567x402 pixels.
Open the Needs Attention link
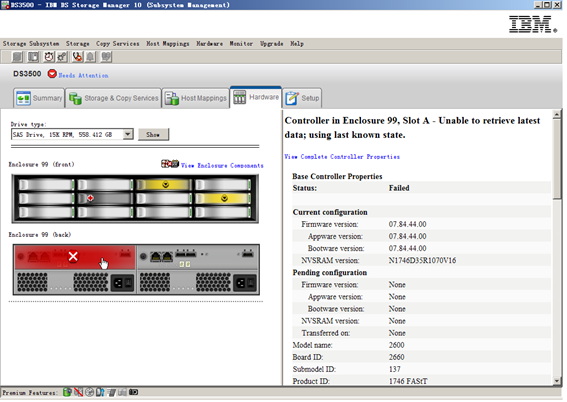pos(83,76)
